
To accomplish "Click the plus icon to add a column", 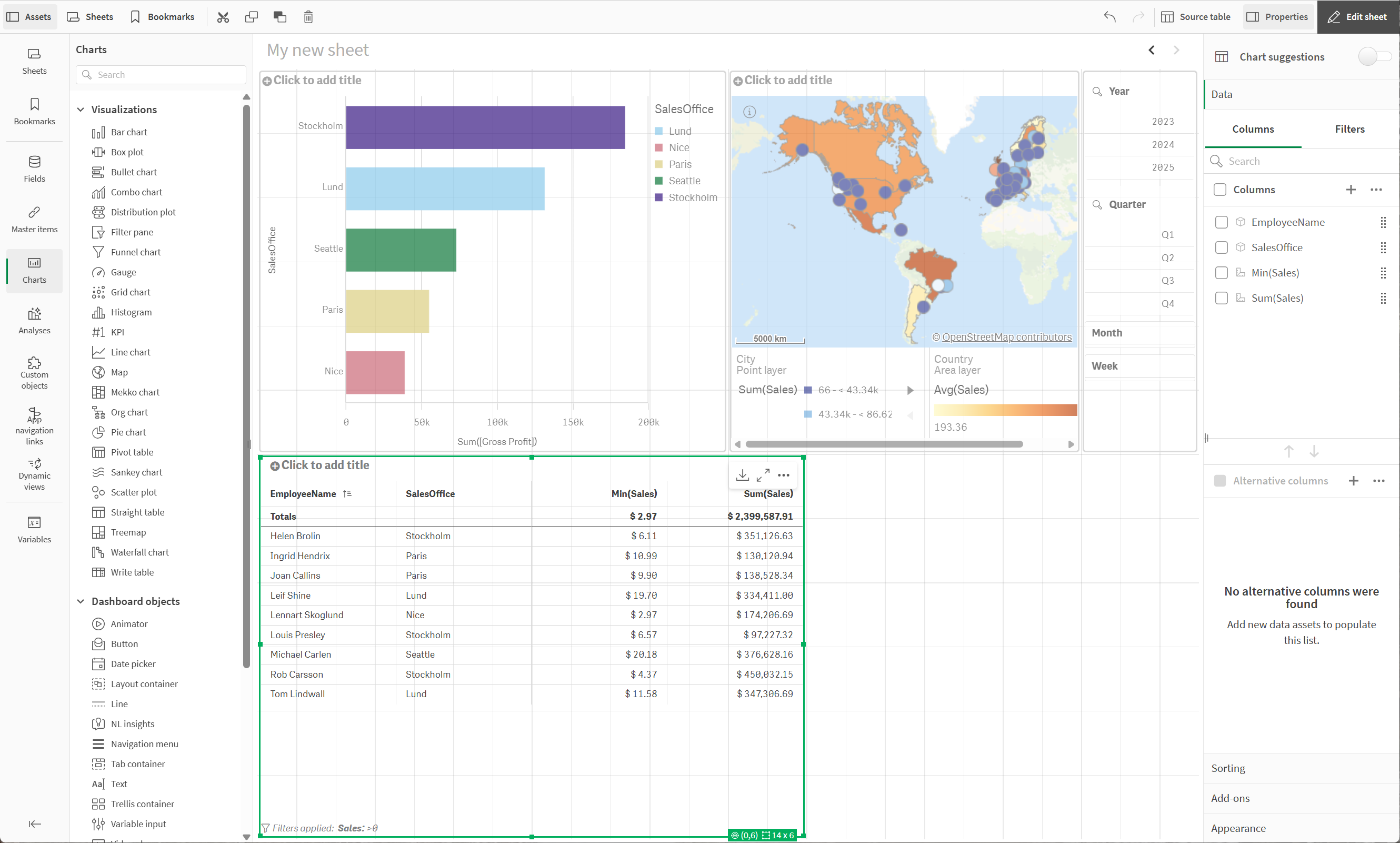I will (1351, 190).
